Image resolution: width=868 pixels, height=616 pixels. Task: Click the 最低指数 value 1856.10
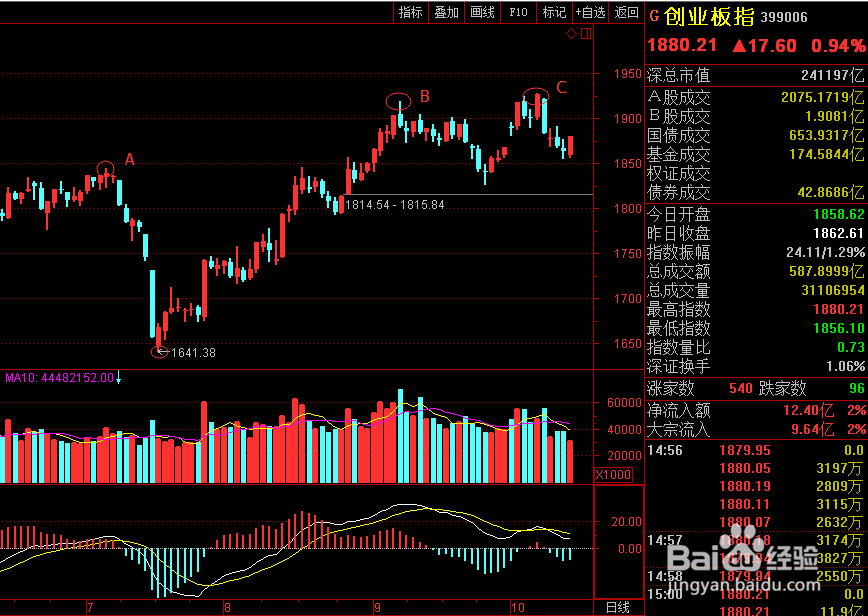tap(839, 328)
